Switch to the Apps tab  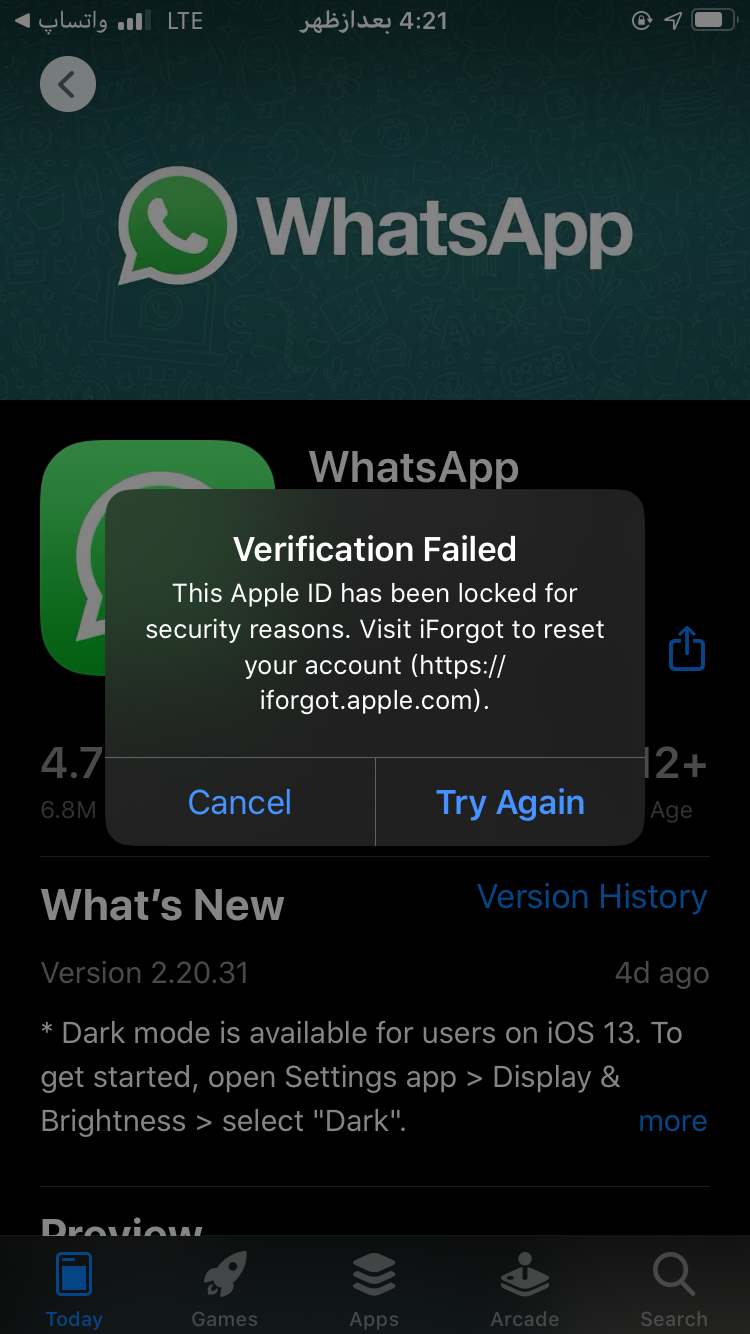tap(374, 1290)
